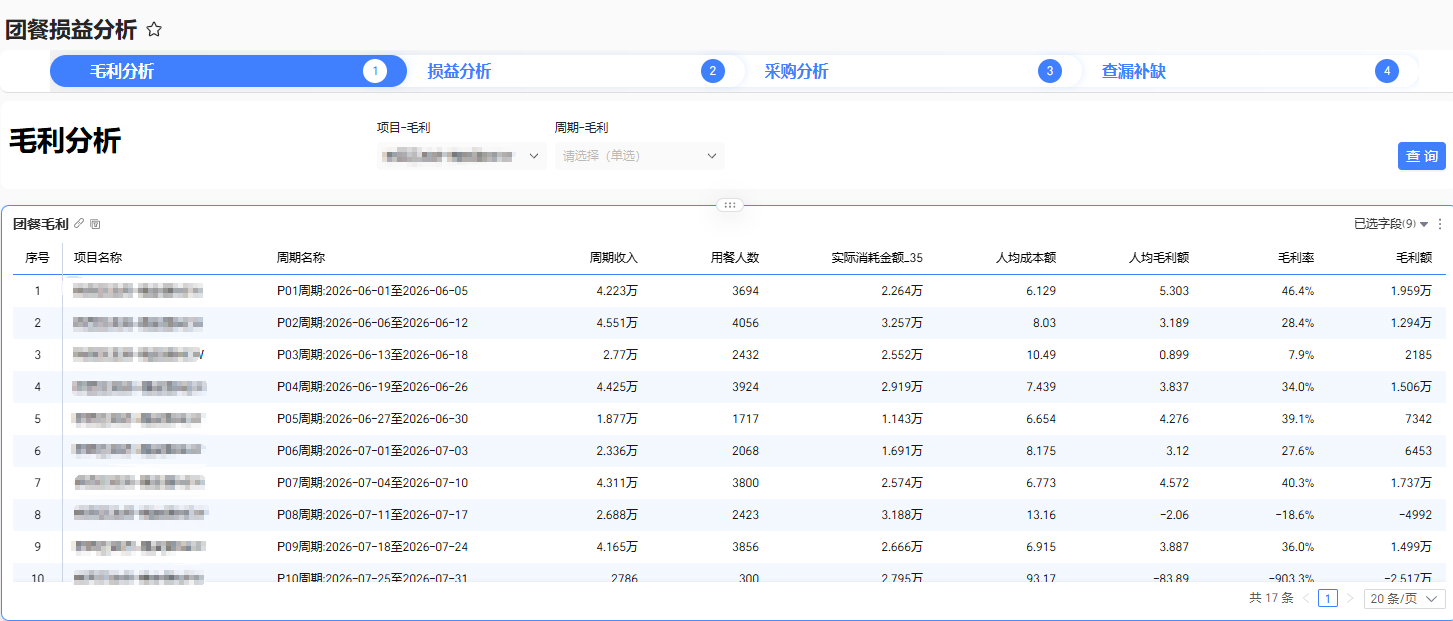Open the 20条/页 page size dropdown

tap(1405, 598)
